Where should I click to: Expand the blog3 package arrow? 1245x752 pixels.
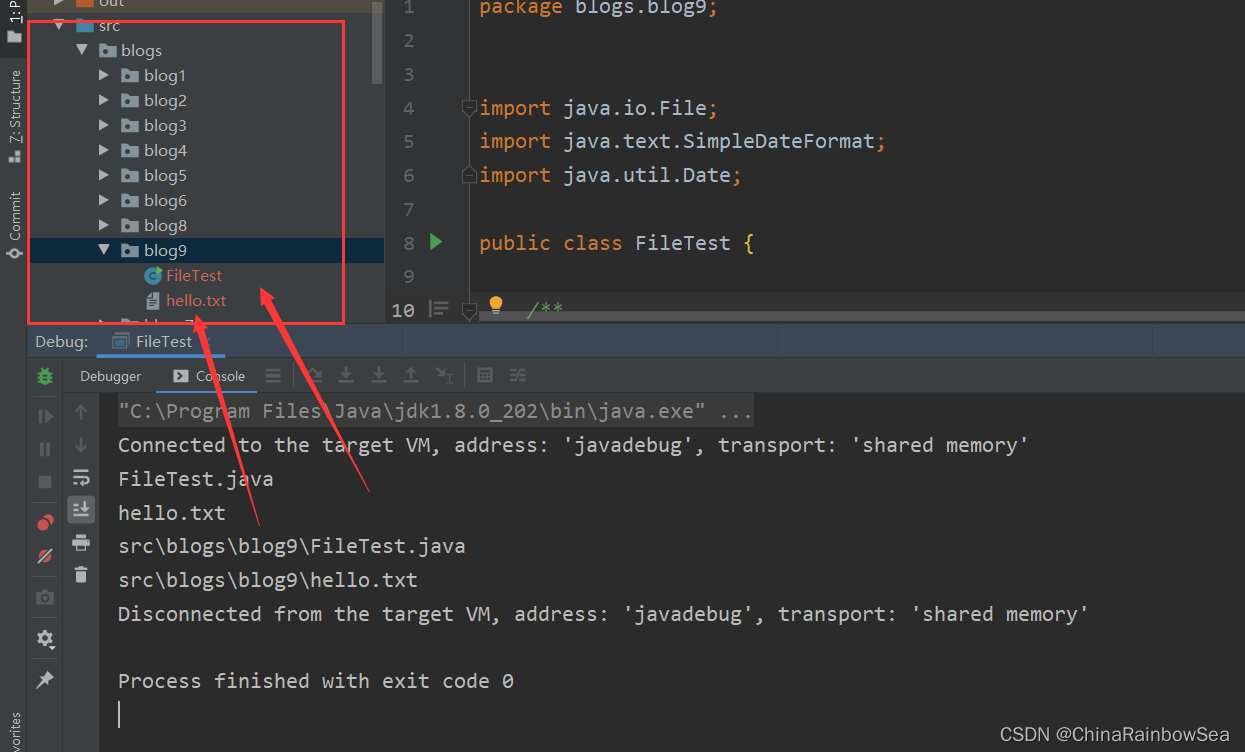(x=104, y=125)
